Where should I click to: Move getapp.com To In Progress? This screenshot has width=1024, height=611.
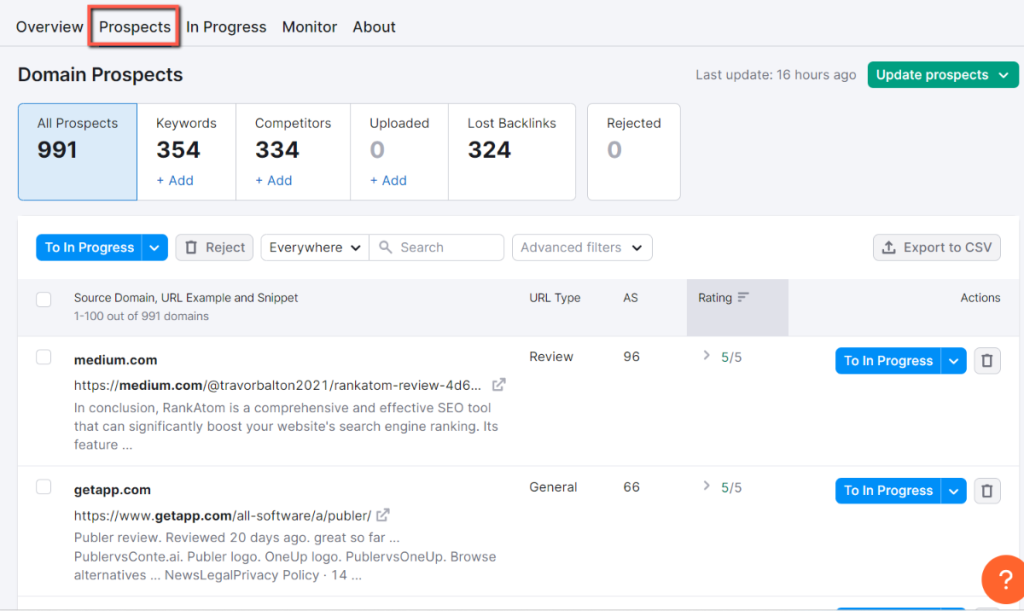coord(888,490)
